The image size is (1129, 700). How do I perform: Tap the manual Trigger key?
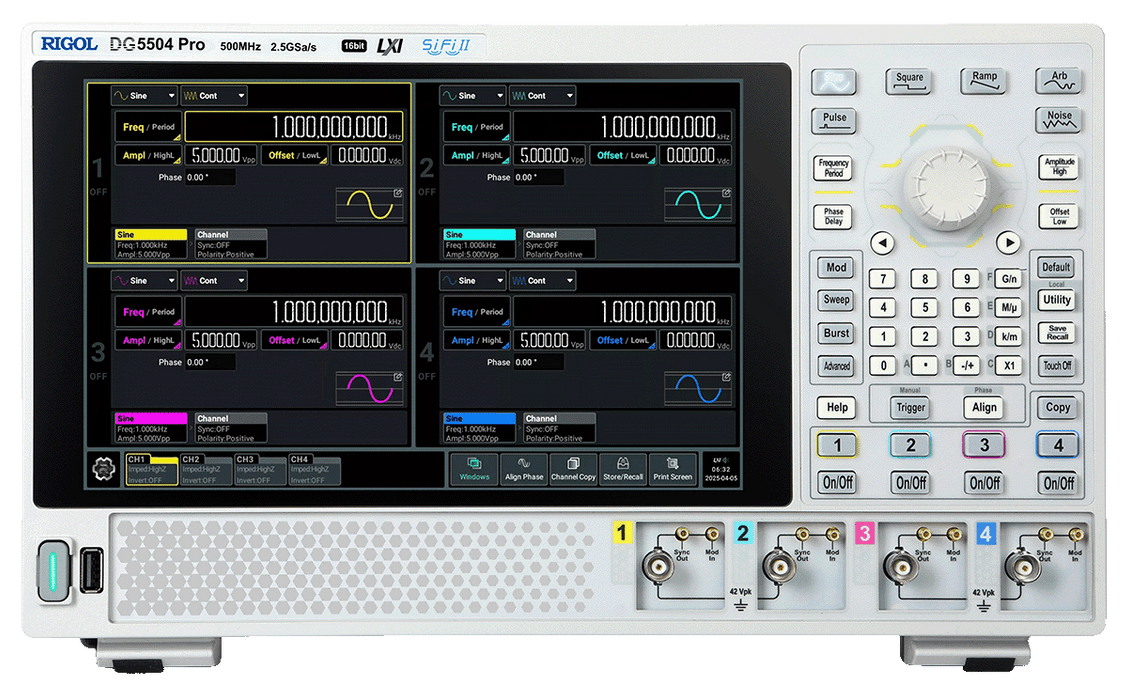[x=910, y=408]
